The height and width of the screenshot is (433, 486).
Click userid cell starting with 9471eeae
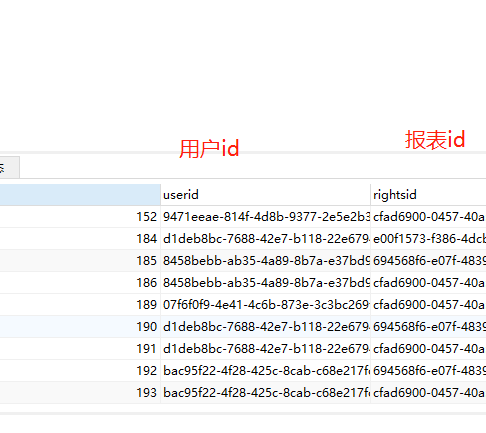[x=265, y=217]
